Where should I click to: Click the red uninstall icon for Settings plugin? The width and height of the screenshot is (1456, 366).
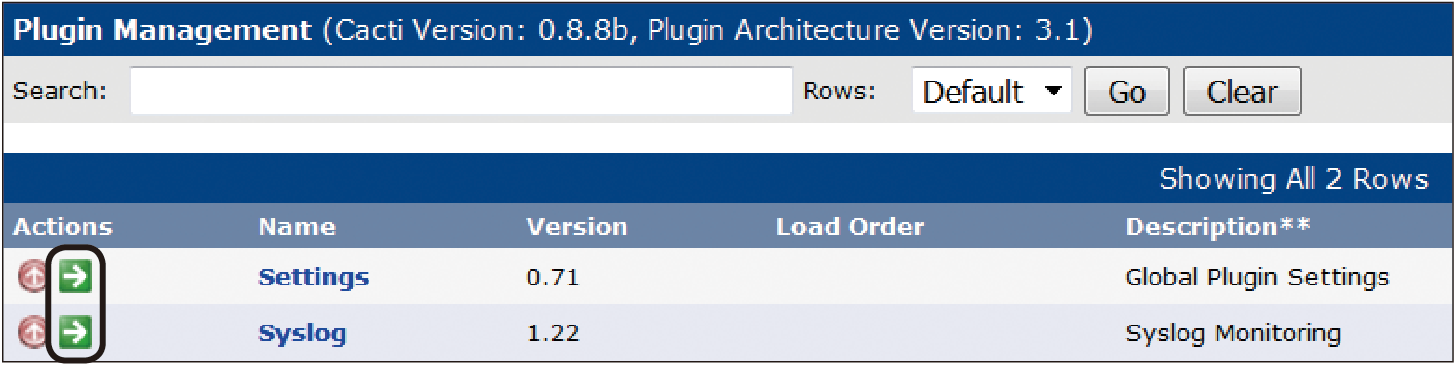[x=33, y=277]
